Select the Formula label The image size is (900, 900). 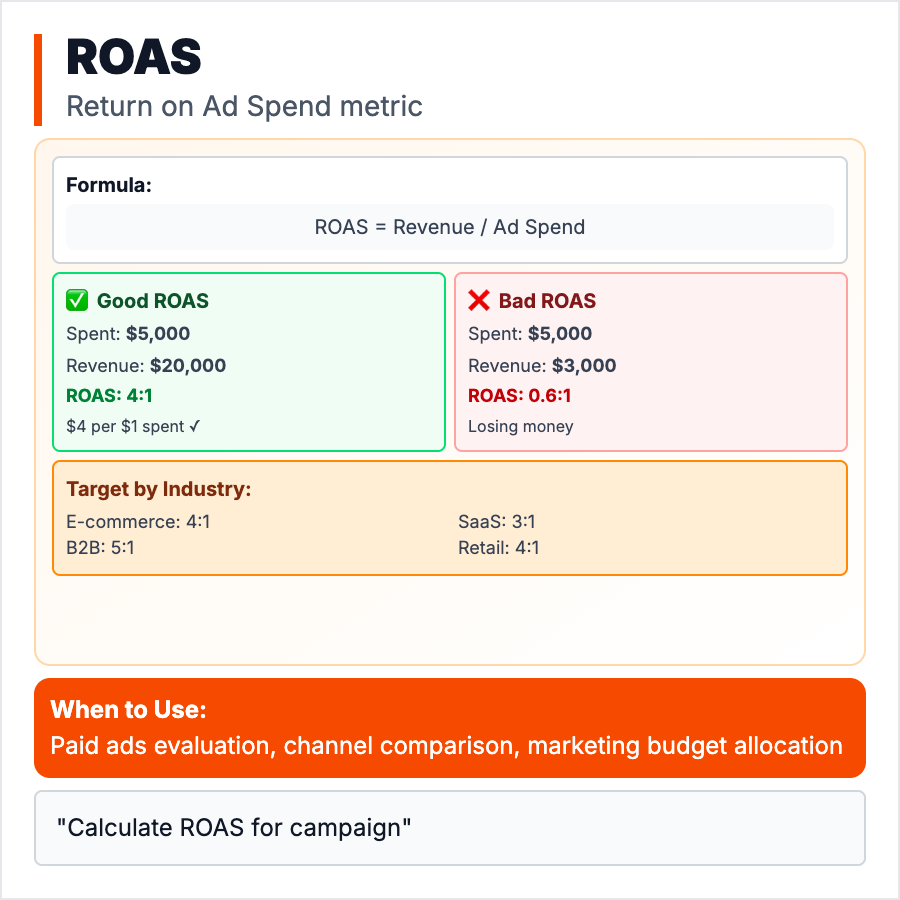point(109,185)
